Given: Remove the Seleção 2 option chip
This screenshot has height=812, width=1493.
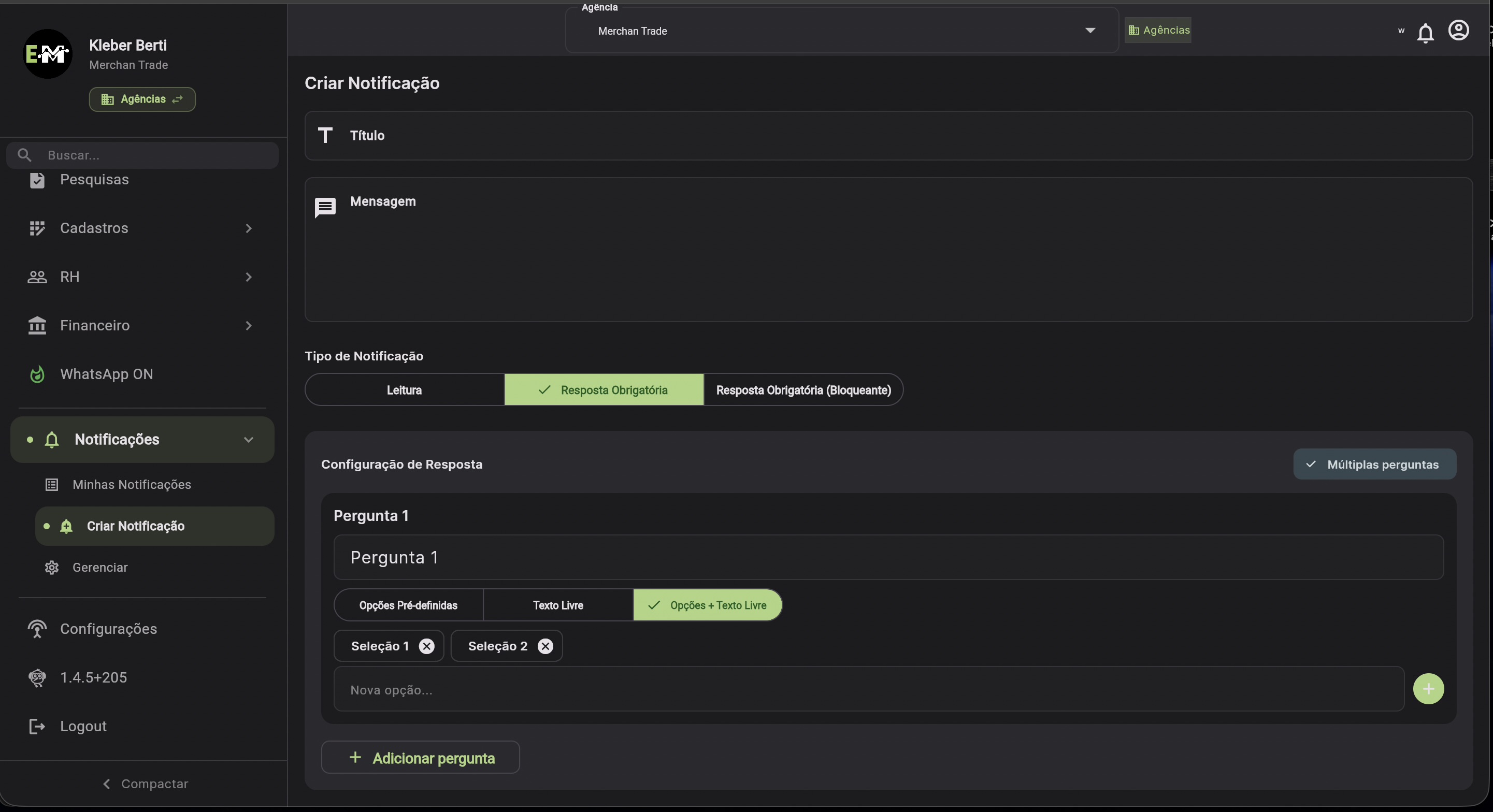Looking at the screenshot, I should click(x=545, y=646).
